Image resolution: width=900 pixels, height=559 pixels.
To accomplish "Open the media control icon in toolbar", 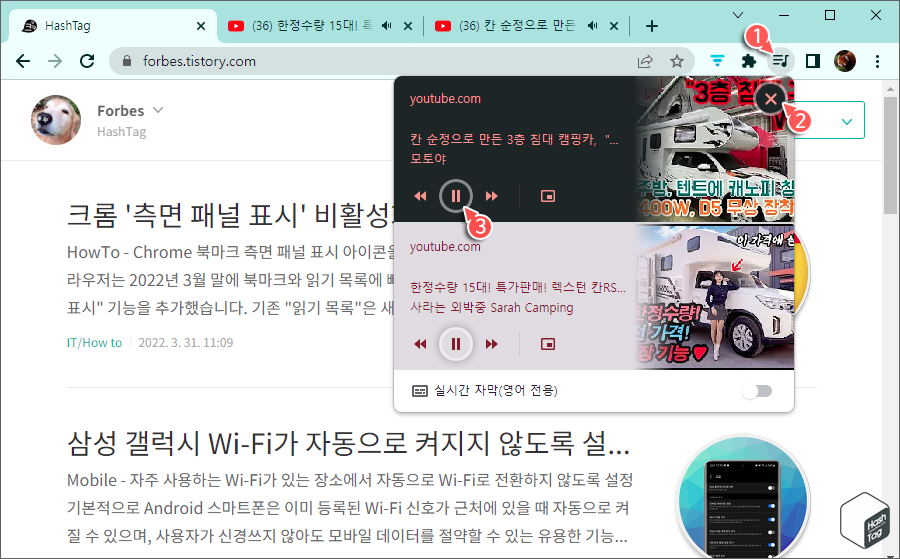I will [x=780, y=61].
